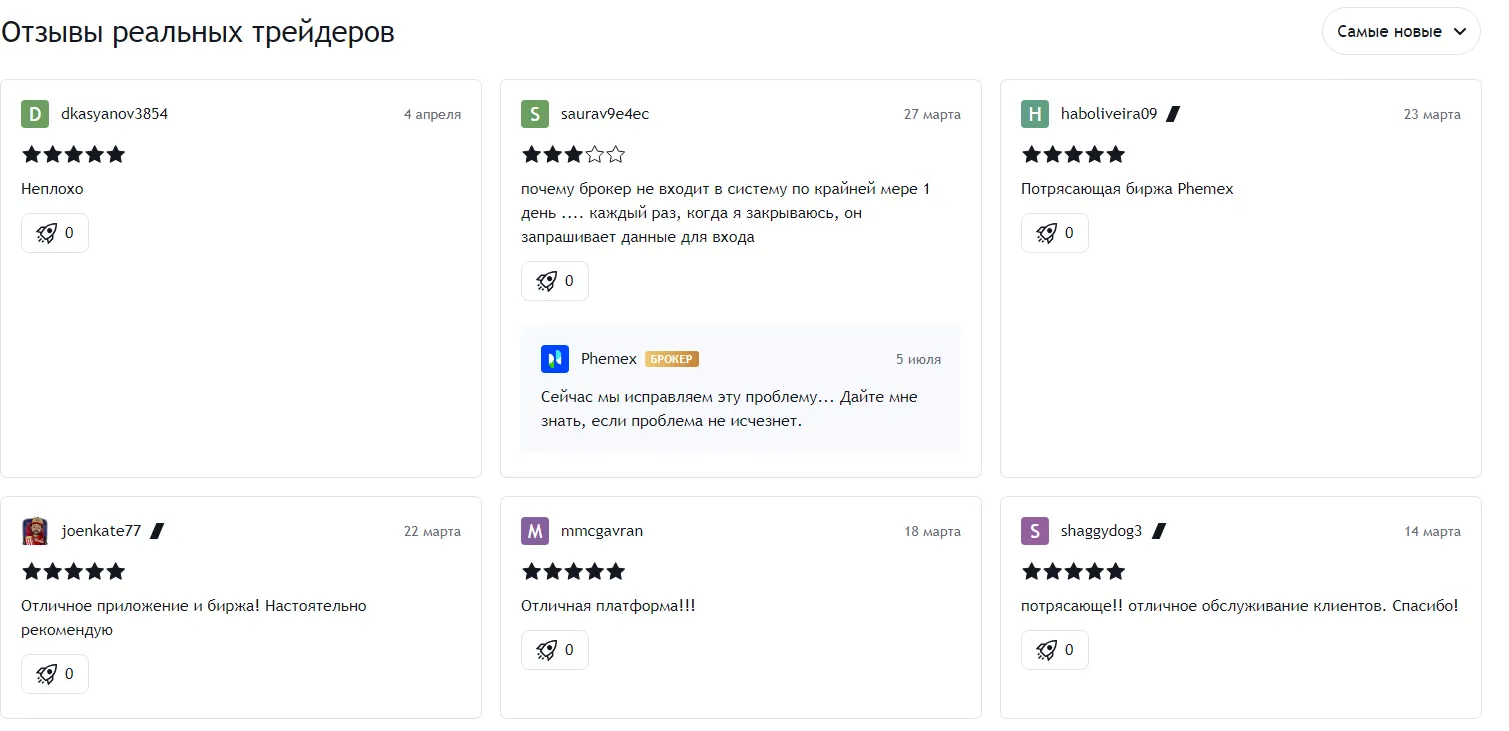Click the slash badge beside haboliveira09
The width and height of the screenshot is (1509, 731).
tap(1173, 114)
